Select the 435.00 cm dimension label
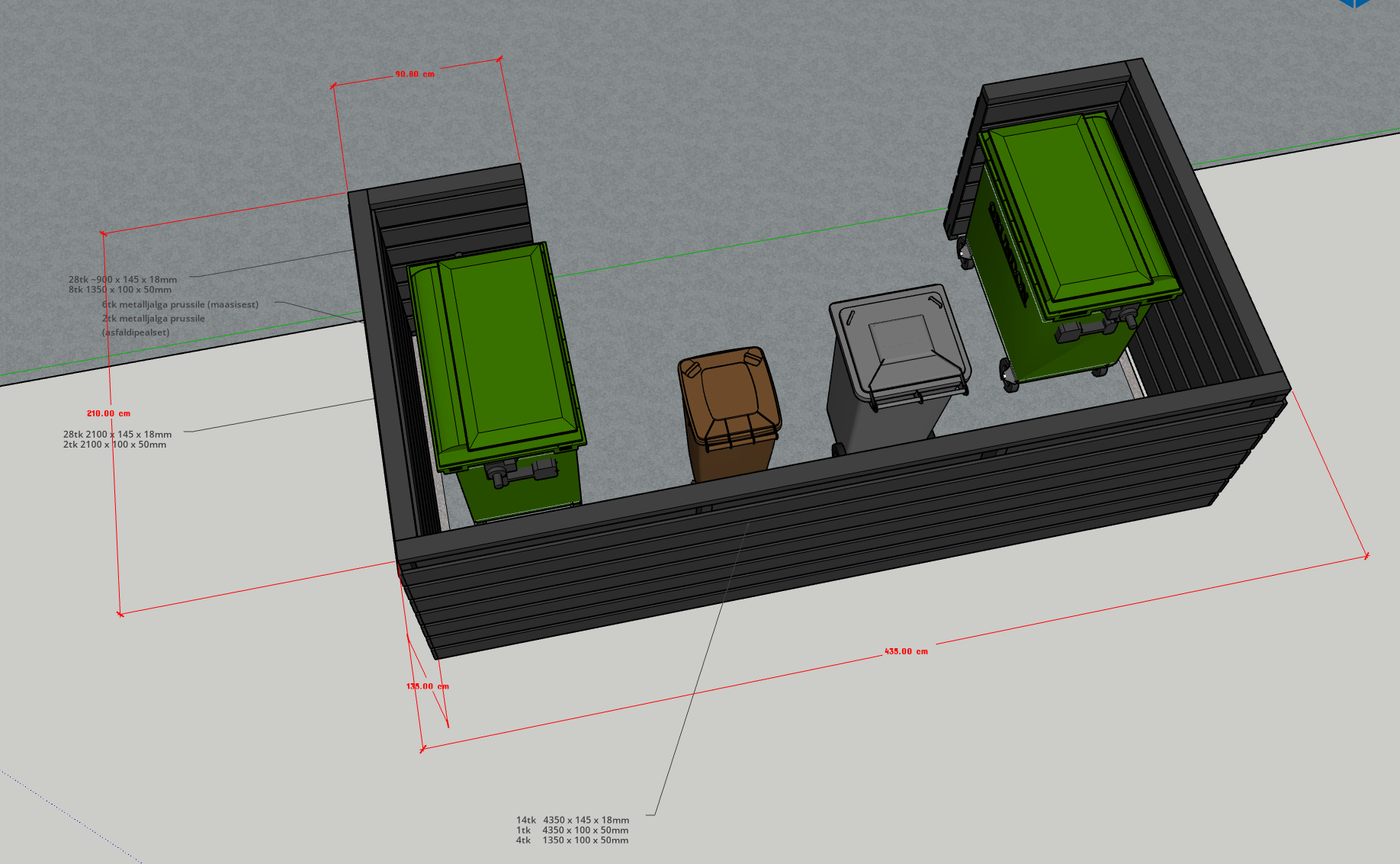 tap(906, 652)
